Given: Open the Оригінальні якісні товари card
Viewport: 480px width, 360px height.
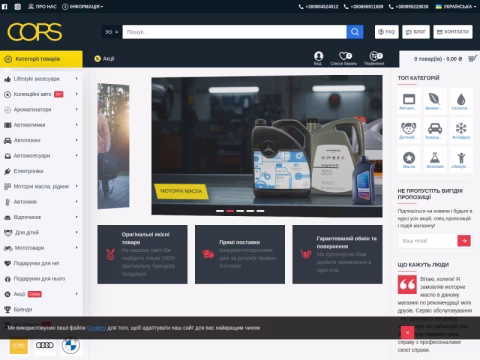Looking at the screenshot, I should pos(142,254).
